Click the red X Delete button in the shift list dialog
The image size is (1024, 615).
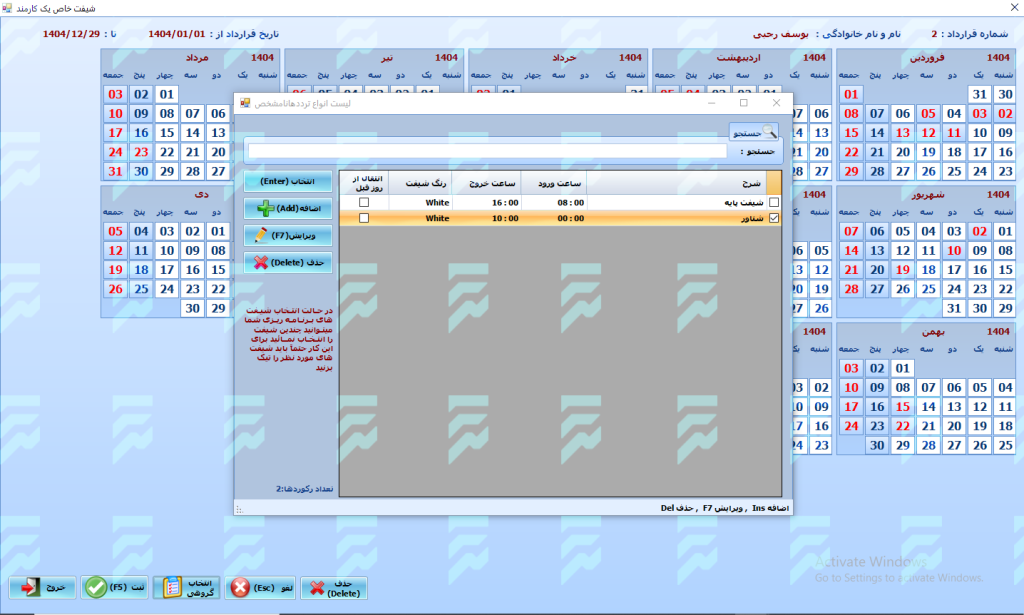point(288,263)
